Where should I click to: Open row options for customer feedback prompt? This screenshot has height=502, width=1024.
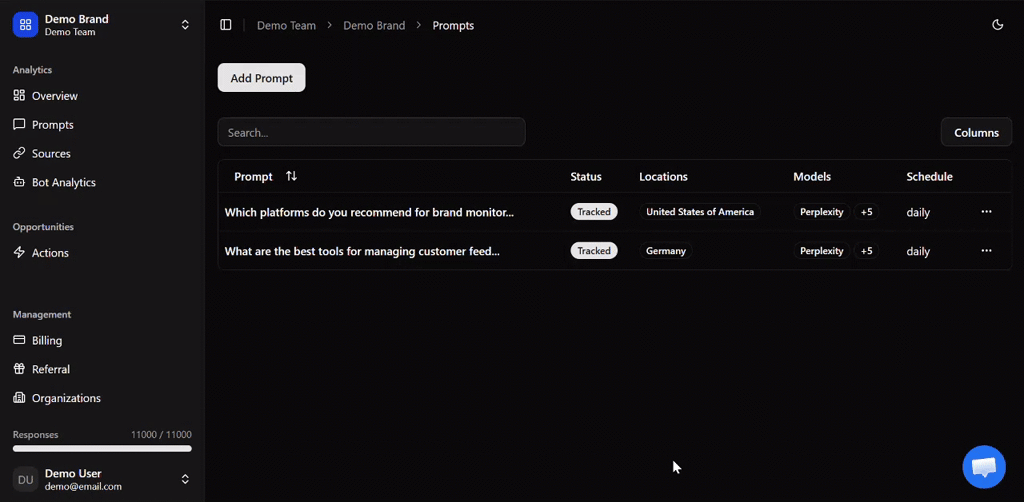(986, 251)
